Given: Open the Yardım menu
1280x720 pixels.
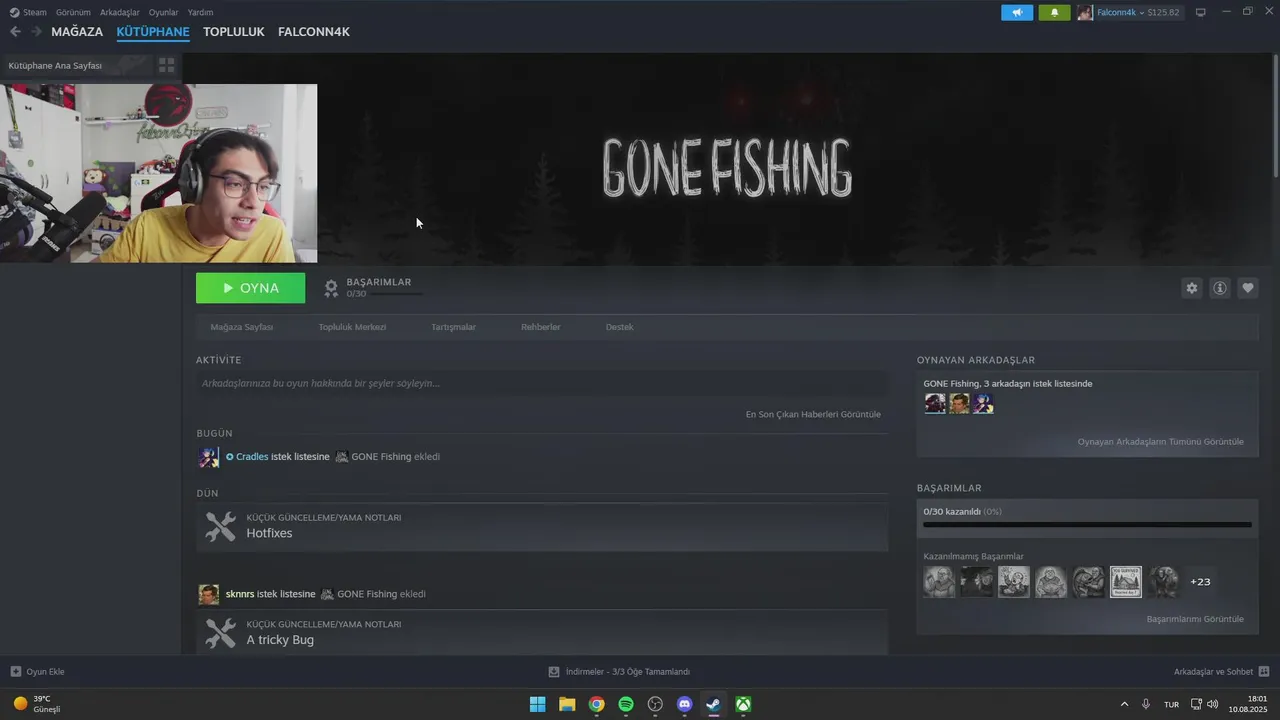Looking at the screenshot, I should 200,12.
